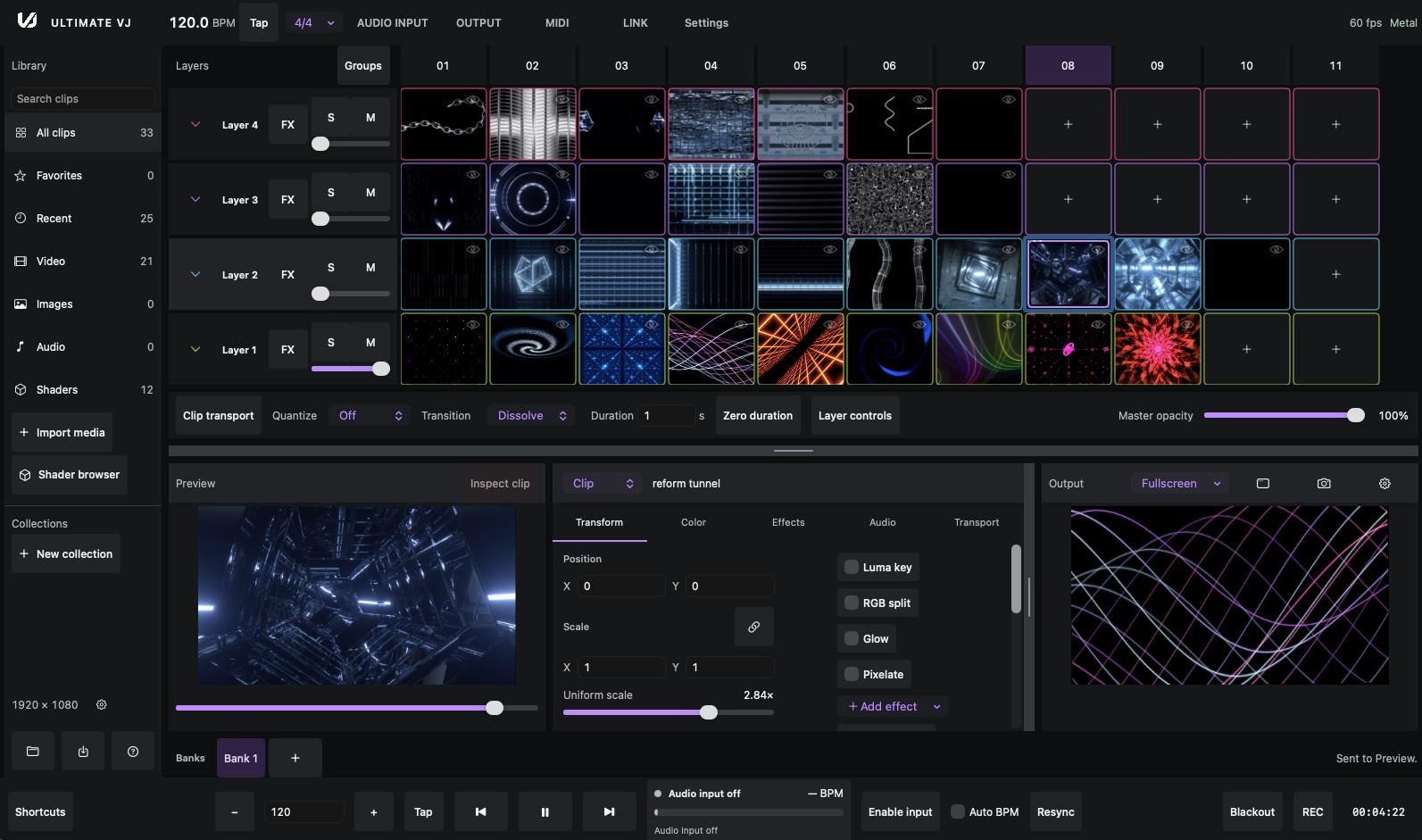Click the Shader browser cube icon button
Image resolution: width=1422 pixels, height=840 pixels.
coord(70,475)
